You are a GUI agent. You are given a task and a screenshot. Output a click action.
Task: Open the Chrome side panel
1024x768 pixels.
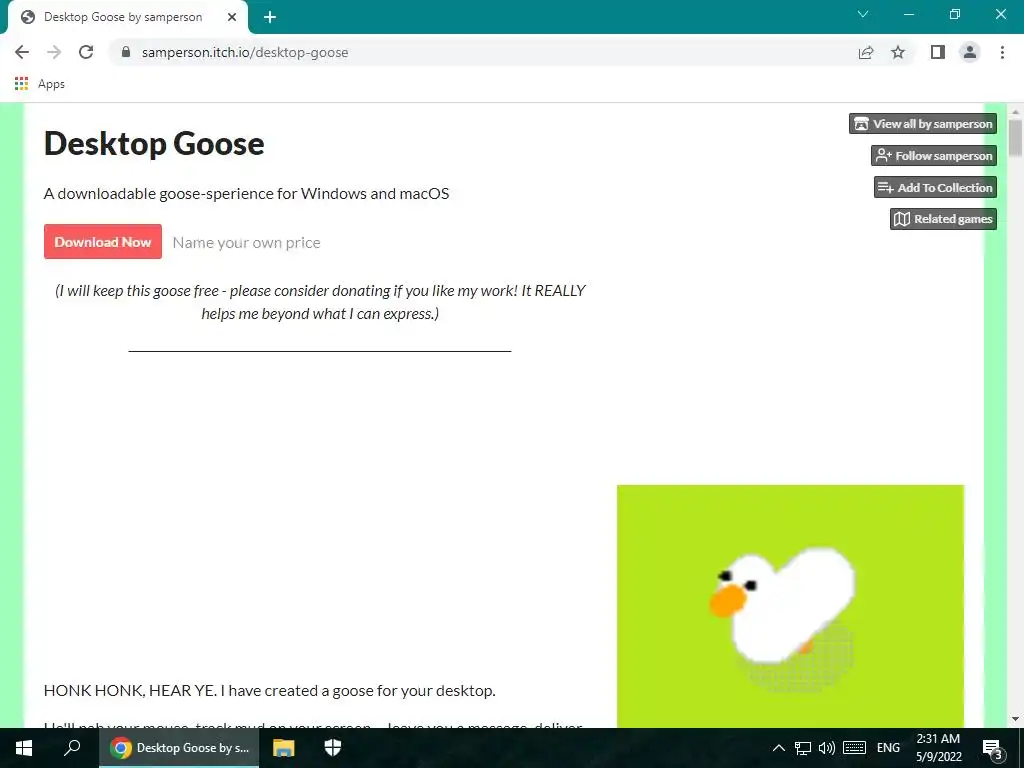(938, 52)
